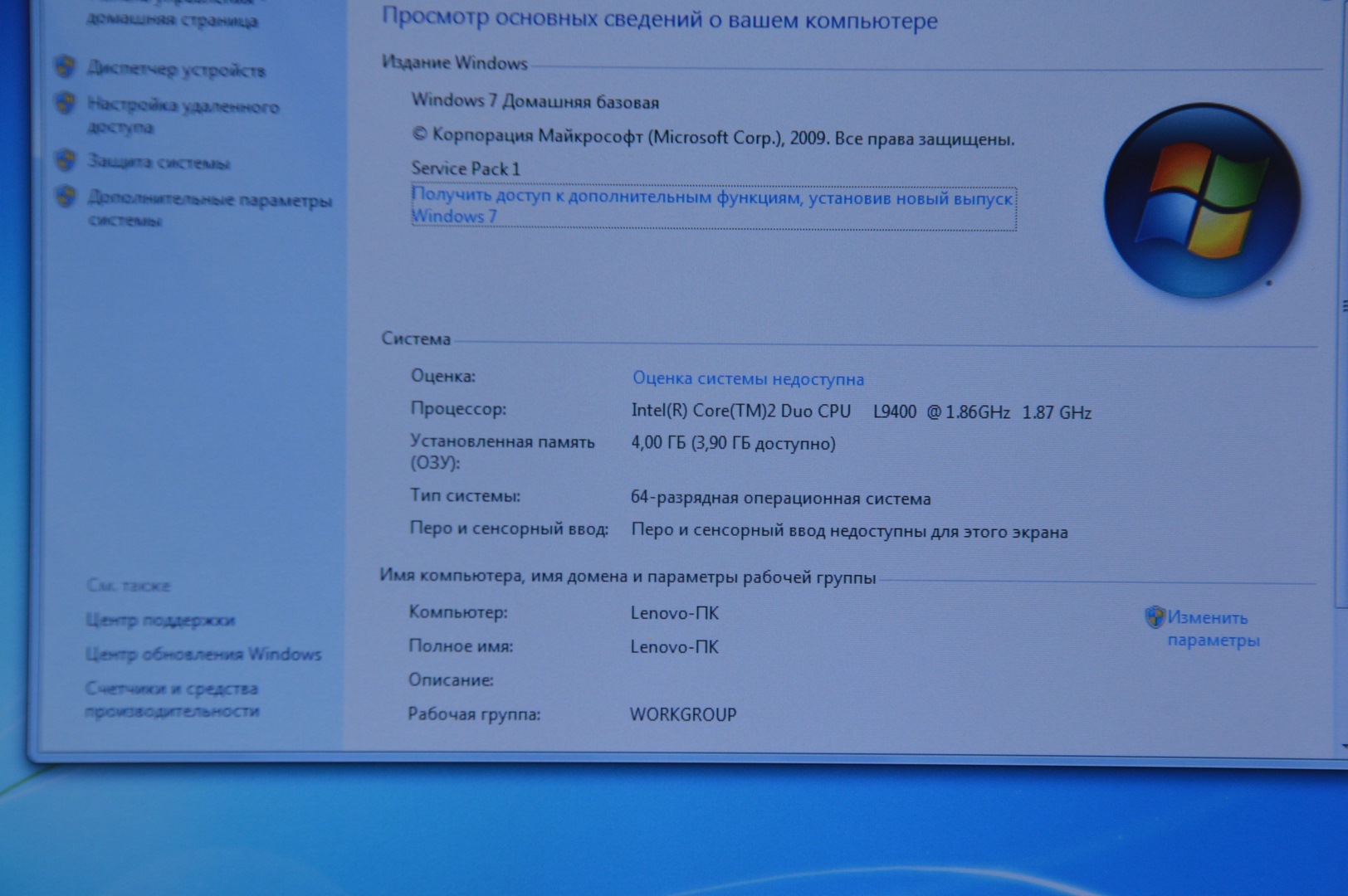Viewport: 1348px width, 896px height.
Task: Click Рабочая группа label
Action: point(474,714)
